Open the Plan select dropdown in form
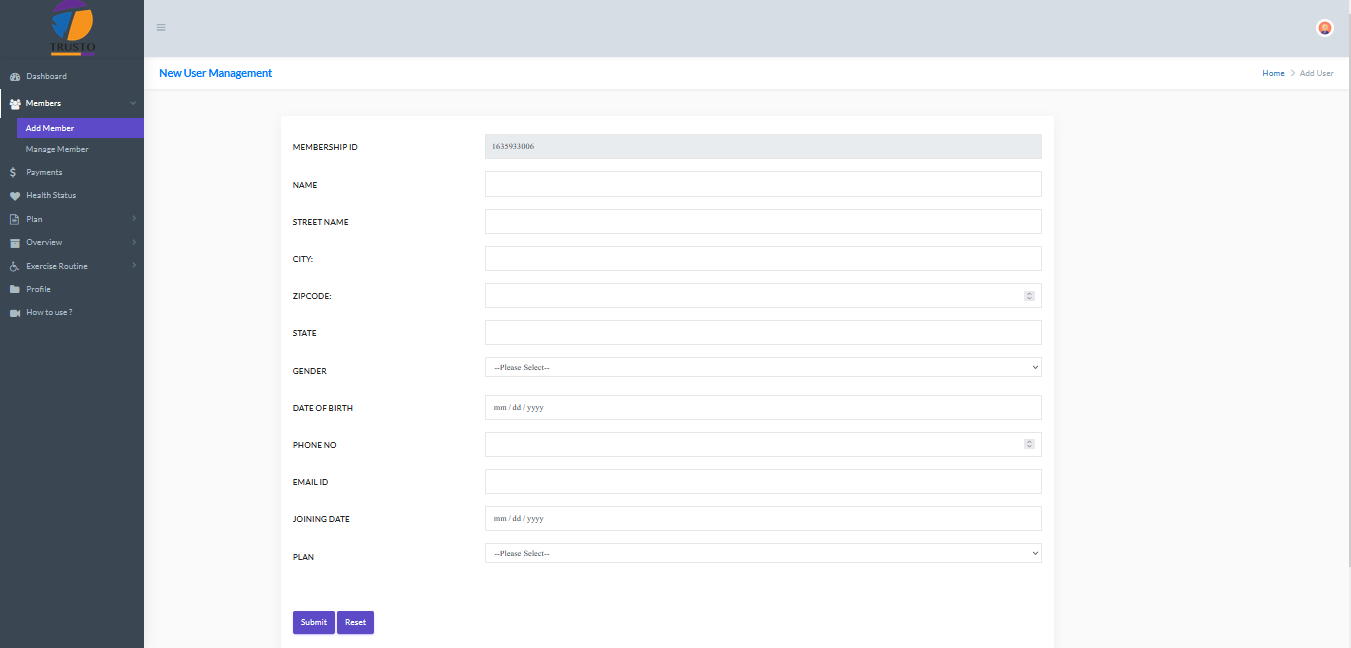The image size is (1351, 648). pos(763,553)
